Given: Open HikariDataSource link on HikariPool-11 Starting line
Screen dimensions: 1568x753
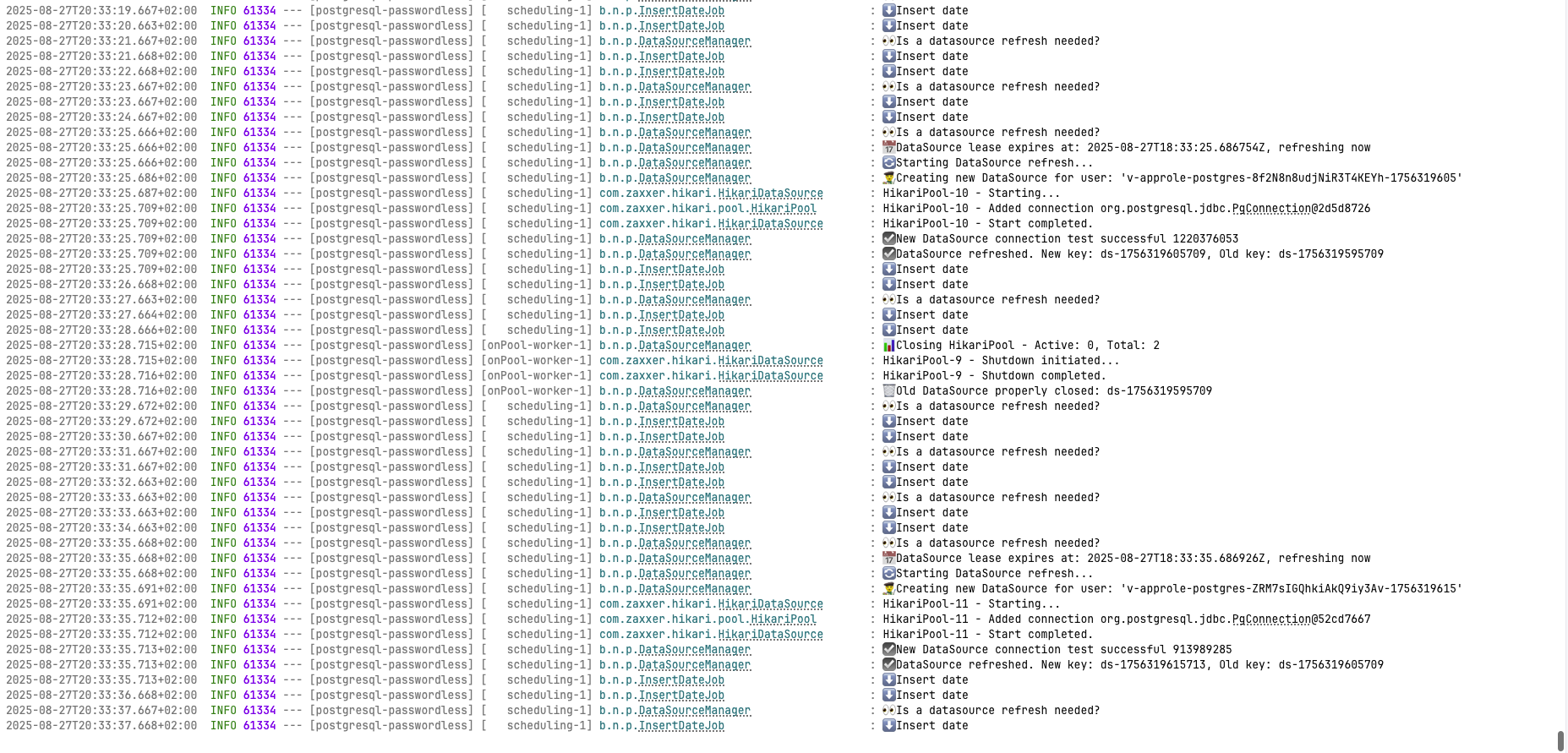Looking at the screenshot, I should point(770,603).
